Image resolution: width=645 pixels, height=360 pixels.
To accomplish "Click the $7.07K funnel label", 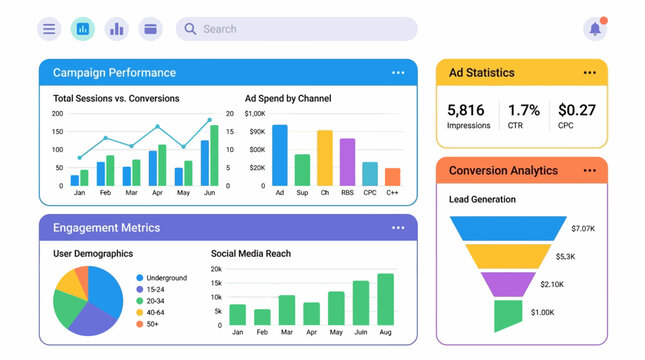I will click(583, 228).
